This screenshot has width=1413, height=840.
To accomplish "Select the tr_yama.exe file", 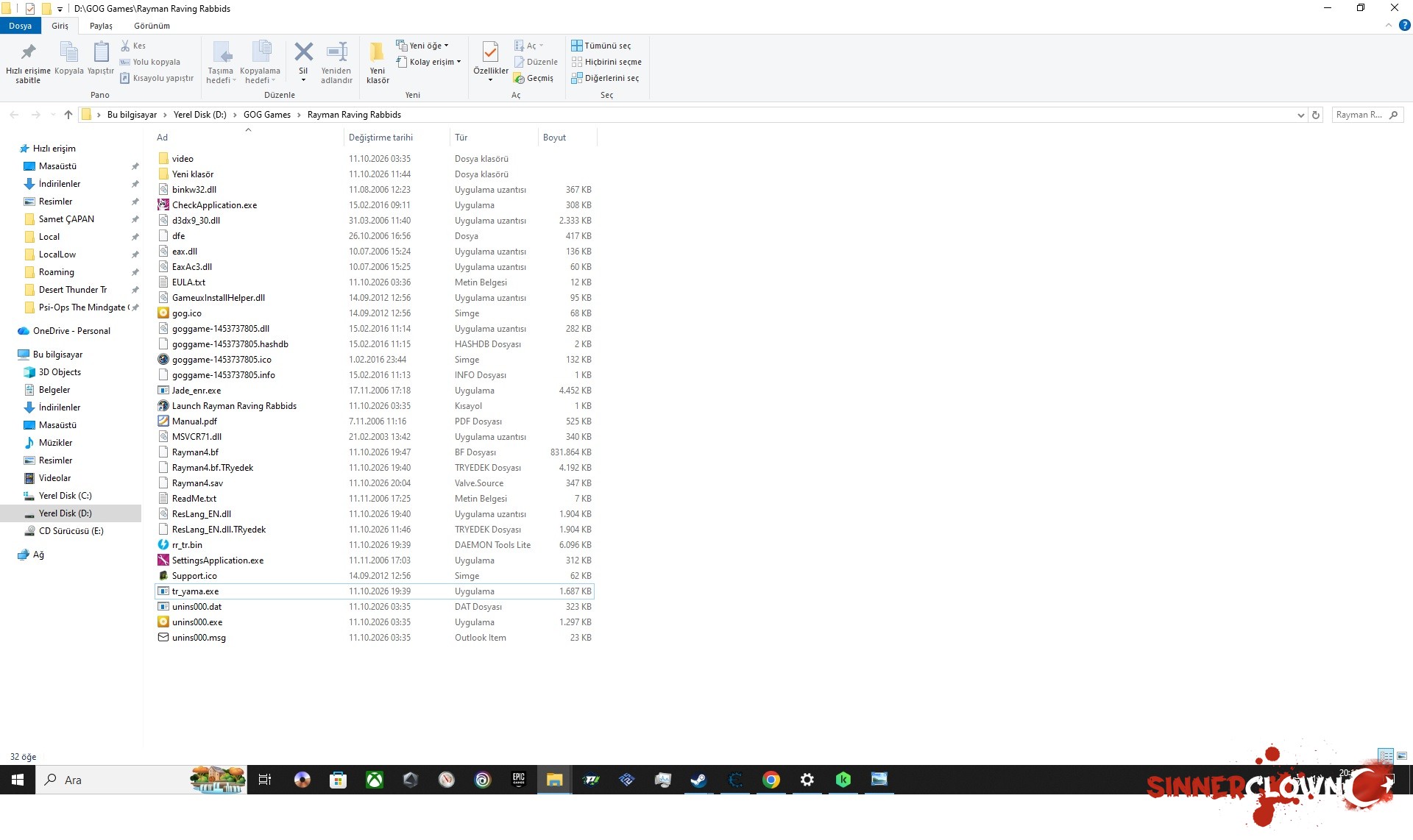I will [x=375, y=591].
